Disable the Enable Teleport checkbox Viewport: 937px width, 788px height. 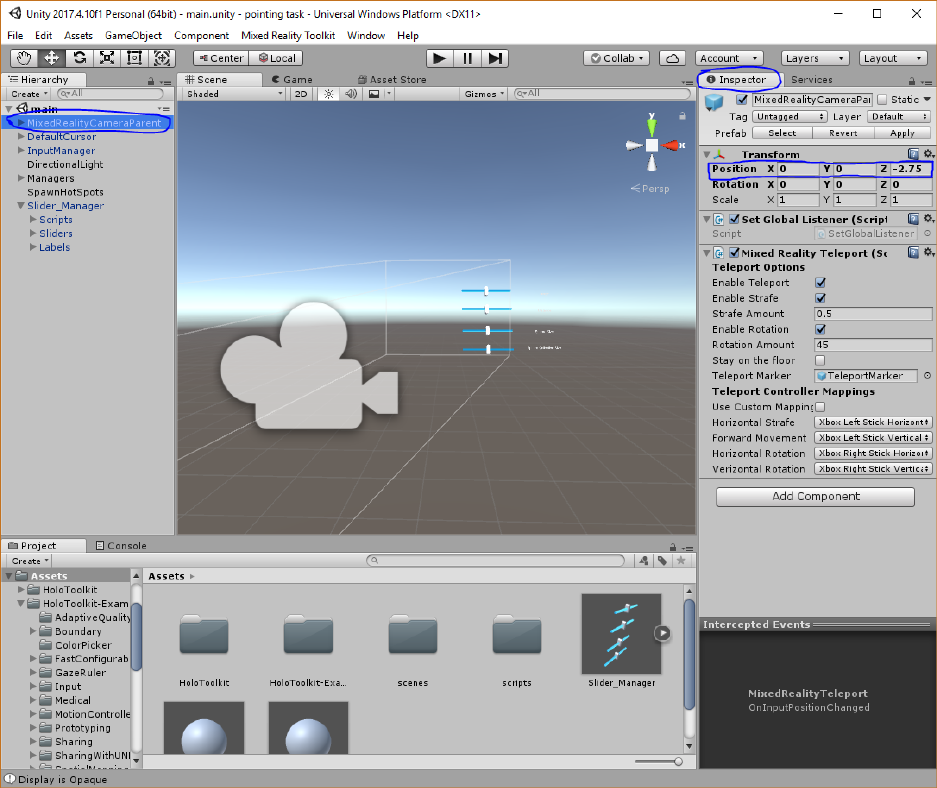[821, 283]
